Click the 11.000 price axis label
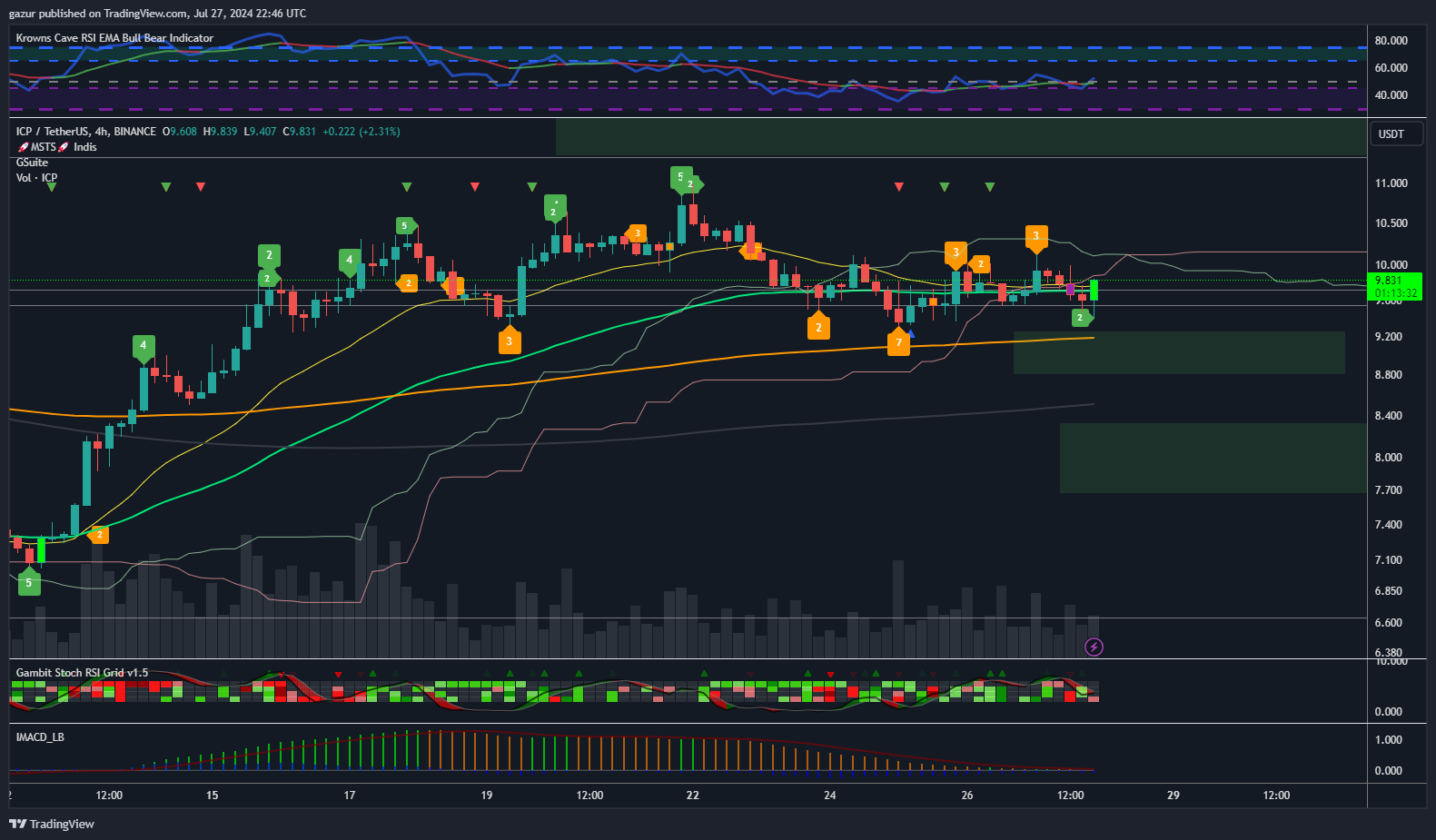The image size is (1436, 840). [1391, 183]
